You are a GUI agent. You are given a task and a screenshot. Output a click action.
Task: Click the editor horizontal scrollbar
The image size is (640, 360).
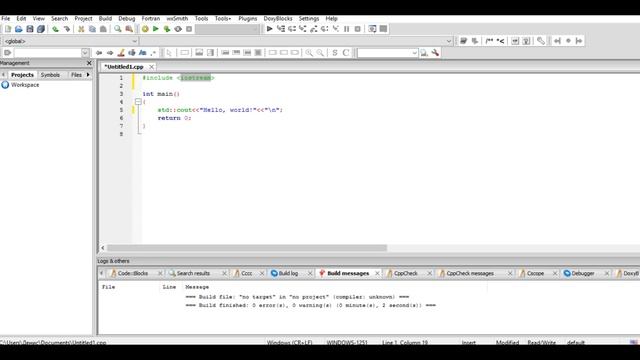click(x=247, y=248)
